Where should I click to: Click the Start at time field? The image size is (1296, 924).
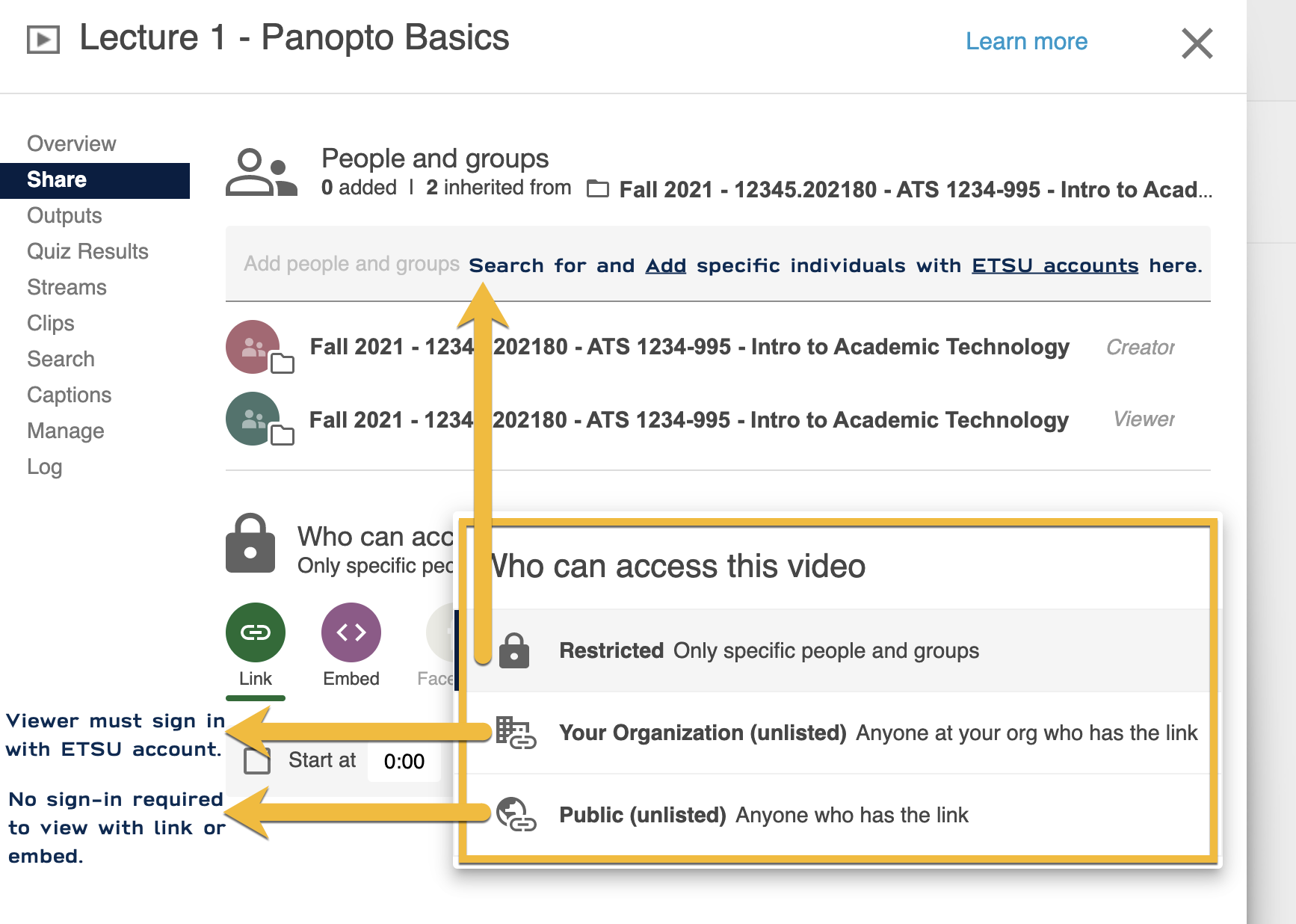404,761
